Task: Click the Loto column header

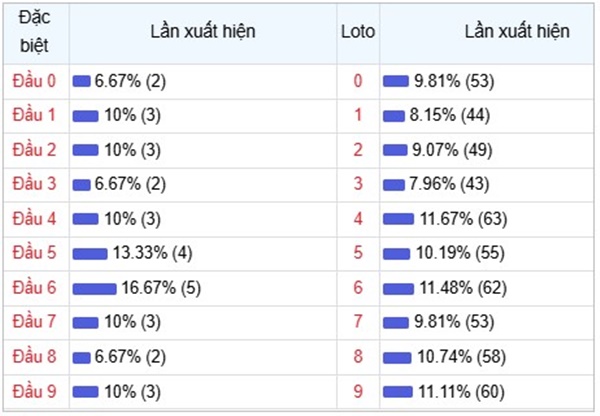Action: 358,32
